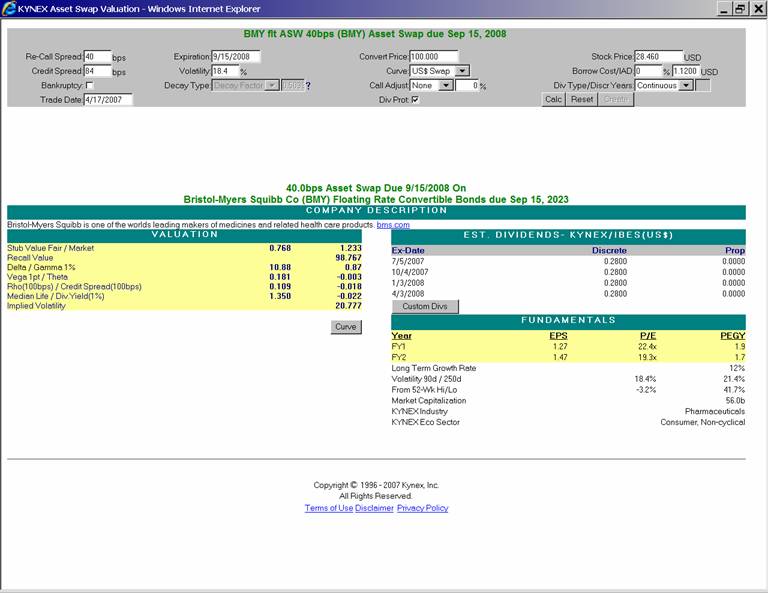
Task: Focus the Credit Spread input field
Action: click(x=97, y=71)
